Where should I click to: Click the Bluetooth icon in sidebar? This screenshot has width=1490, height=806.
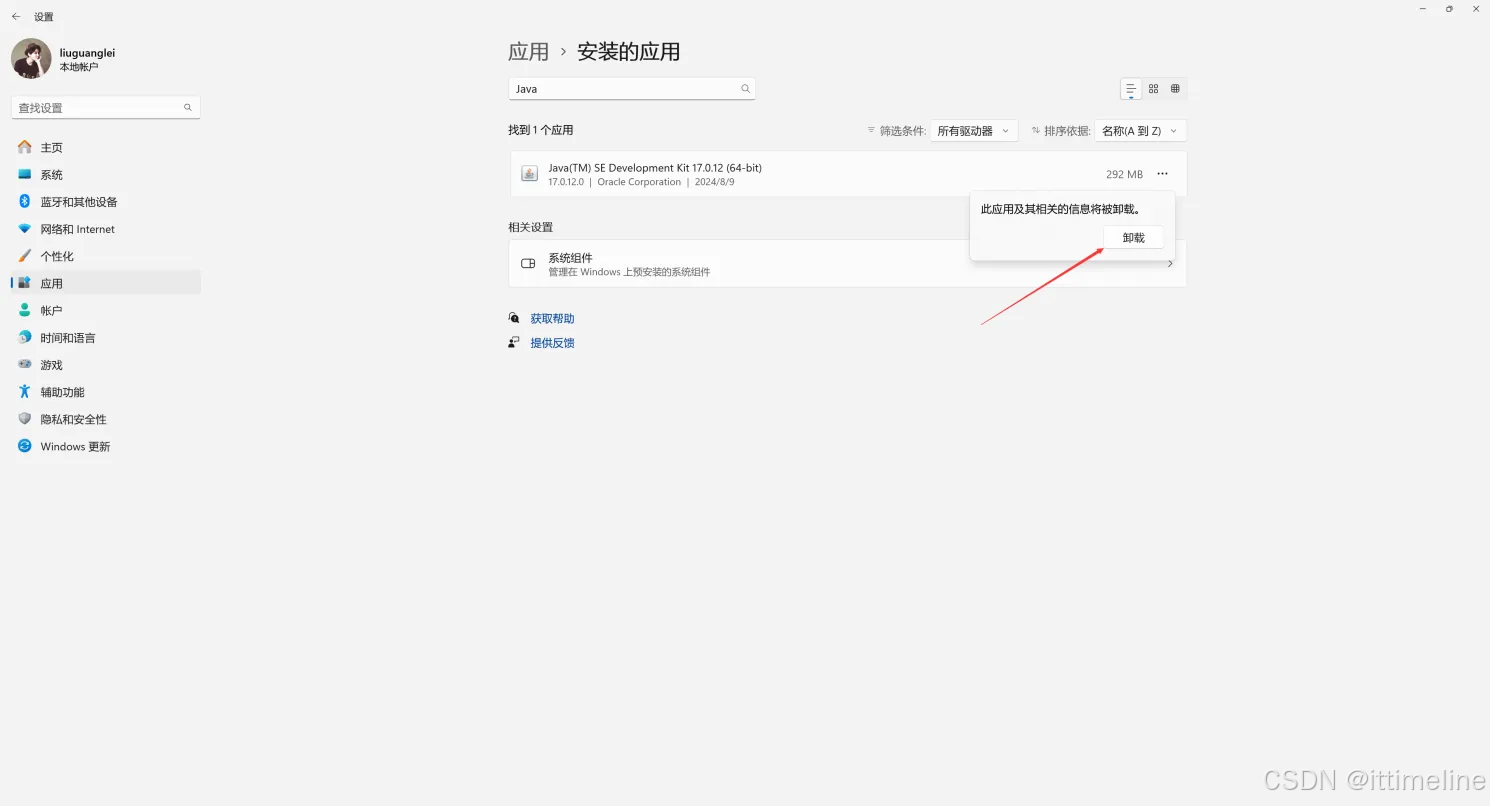tap(25, 201)
